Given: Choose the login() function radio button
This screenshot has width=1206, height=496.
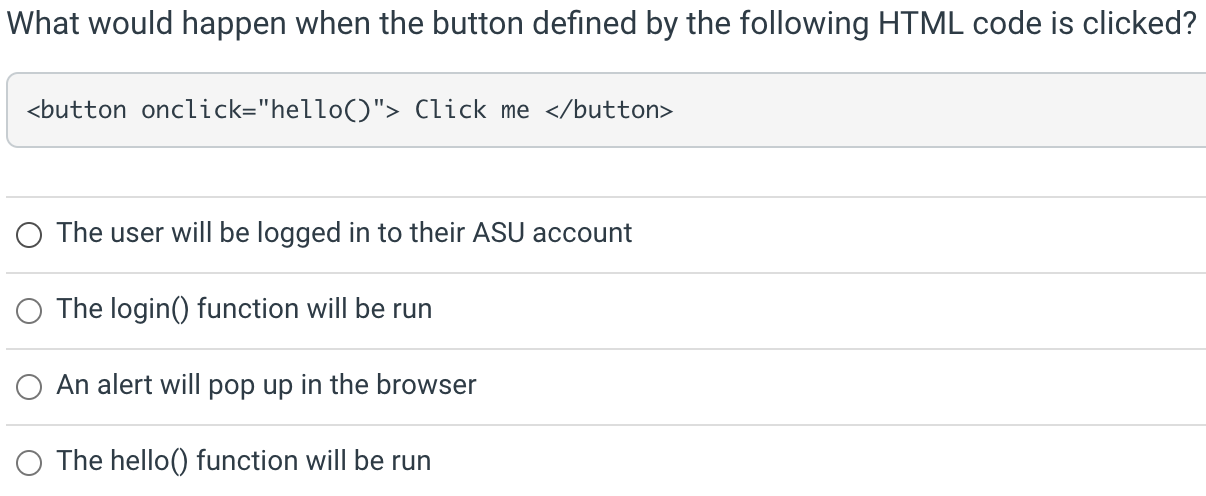Looking at the screenshot, I should (x=29, y=311).
